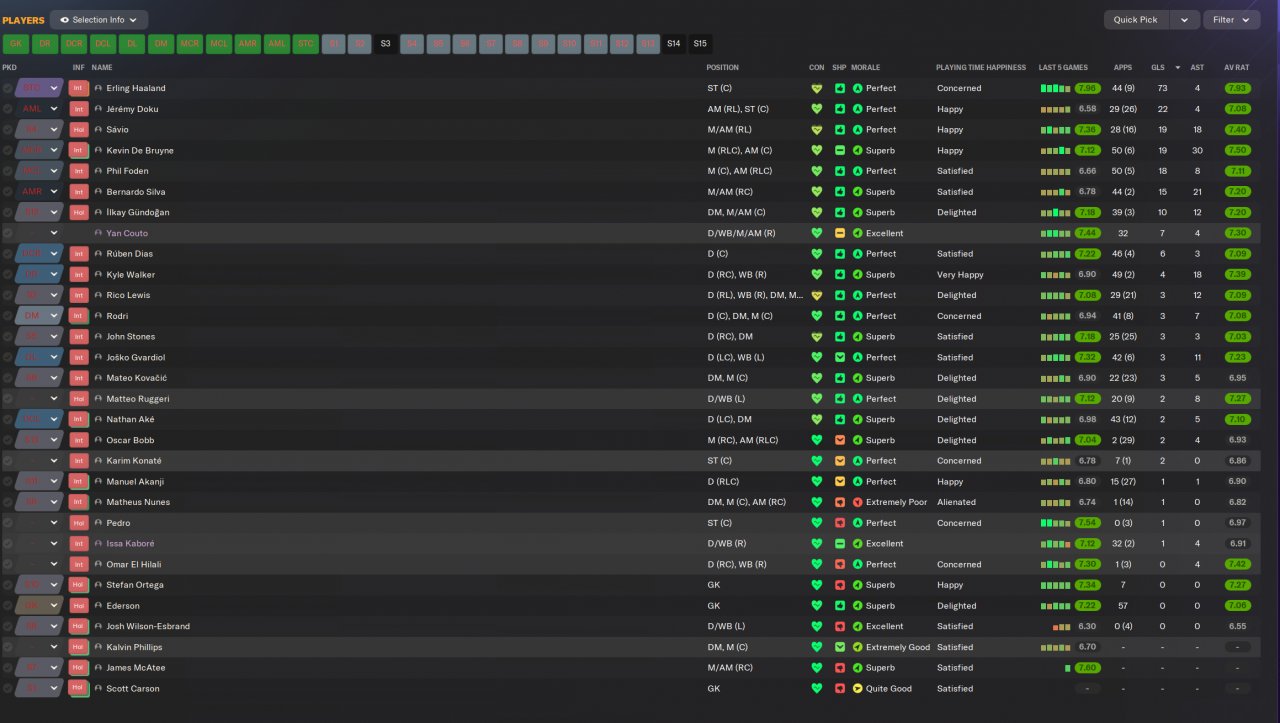Open the position picker for Rodri
This screenshot has height=723, width=1280.
point(40,316)
